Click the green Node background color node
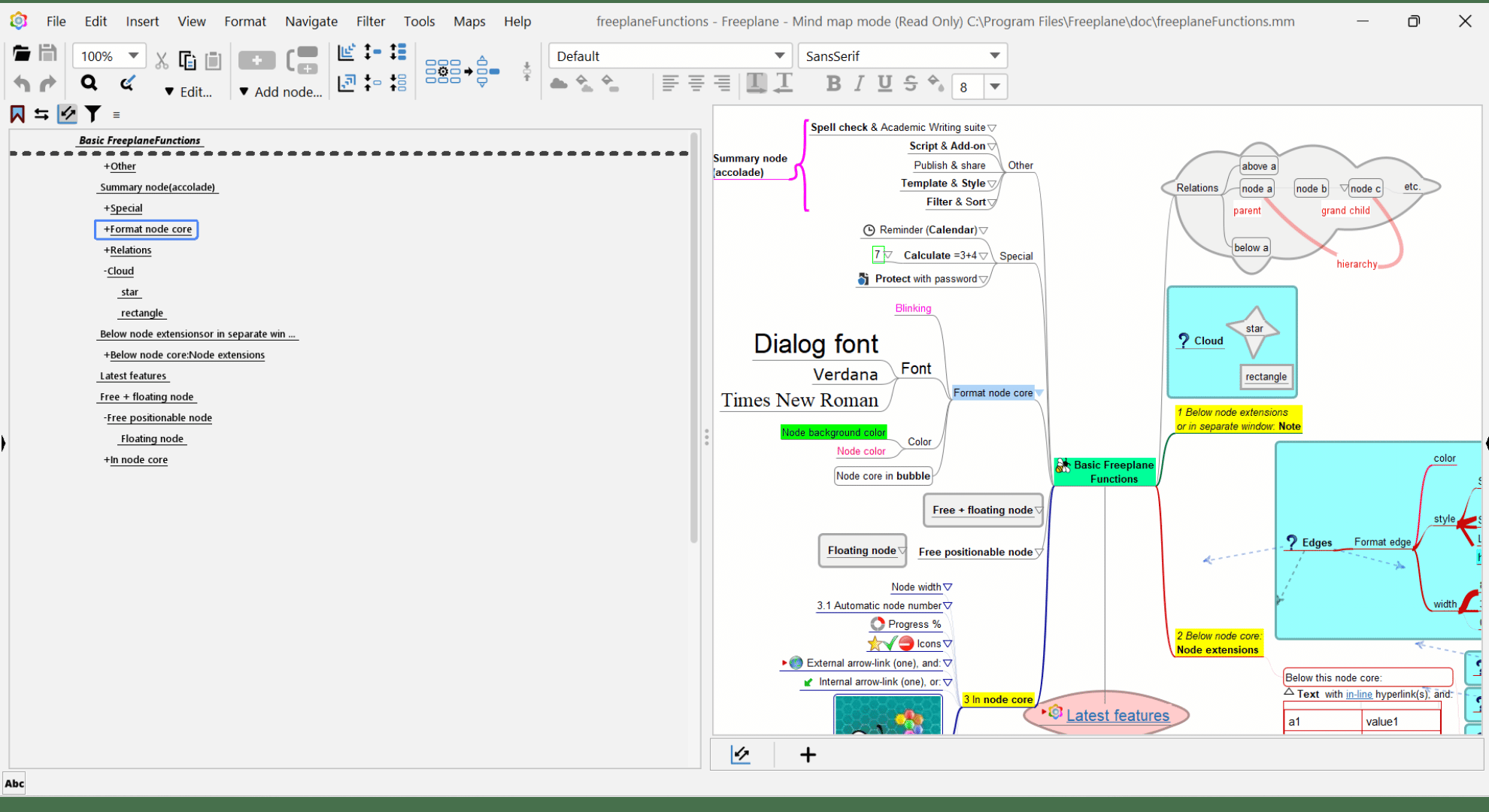Viewport: 1489px width, 812px height. [x=833, y=432]
